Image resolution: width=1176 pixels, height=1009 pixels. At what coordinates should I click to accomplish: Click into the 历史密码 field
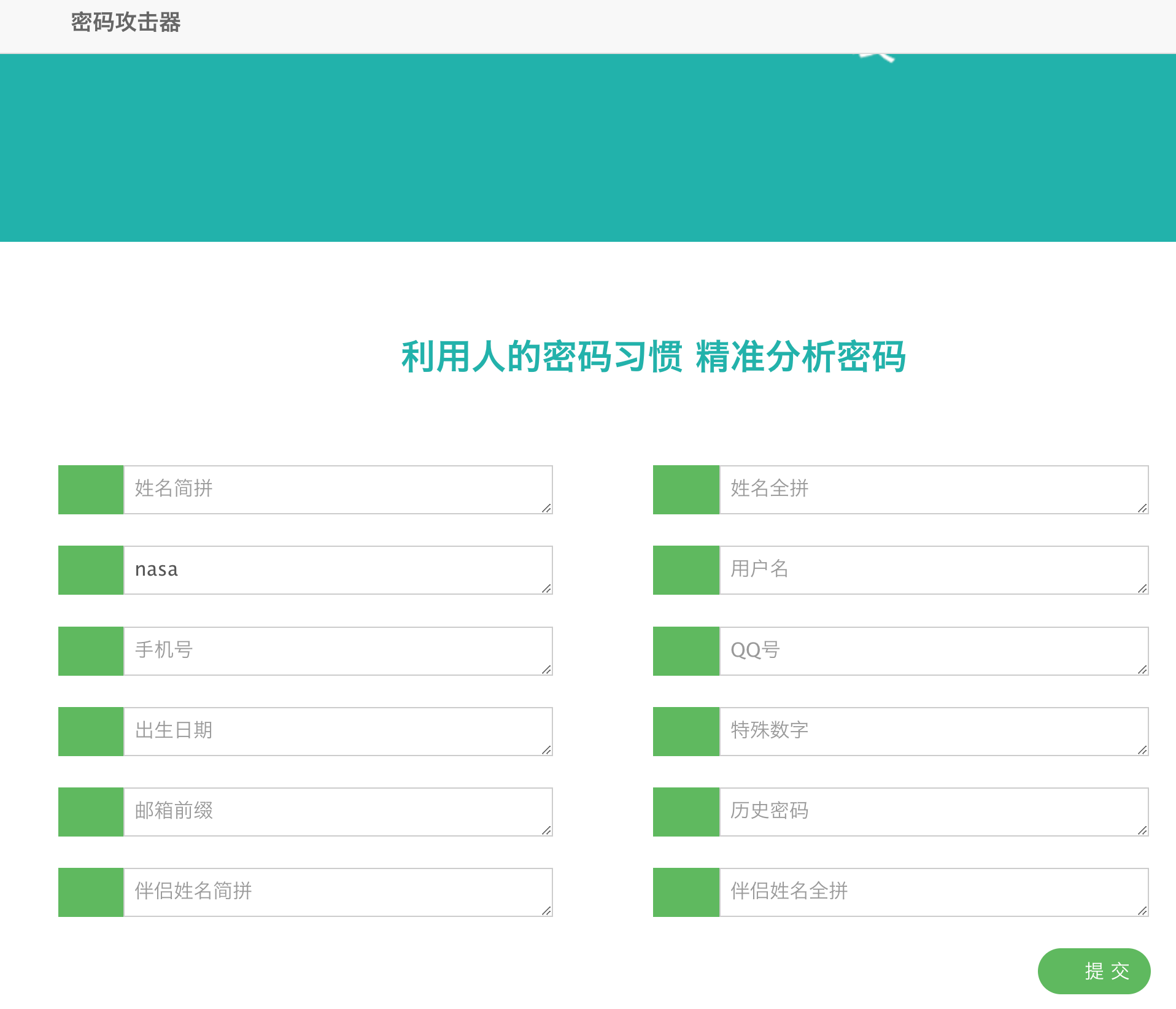(933, 811)
